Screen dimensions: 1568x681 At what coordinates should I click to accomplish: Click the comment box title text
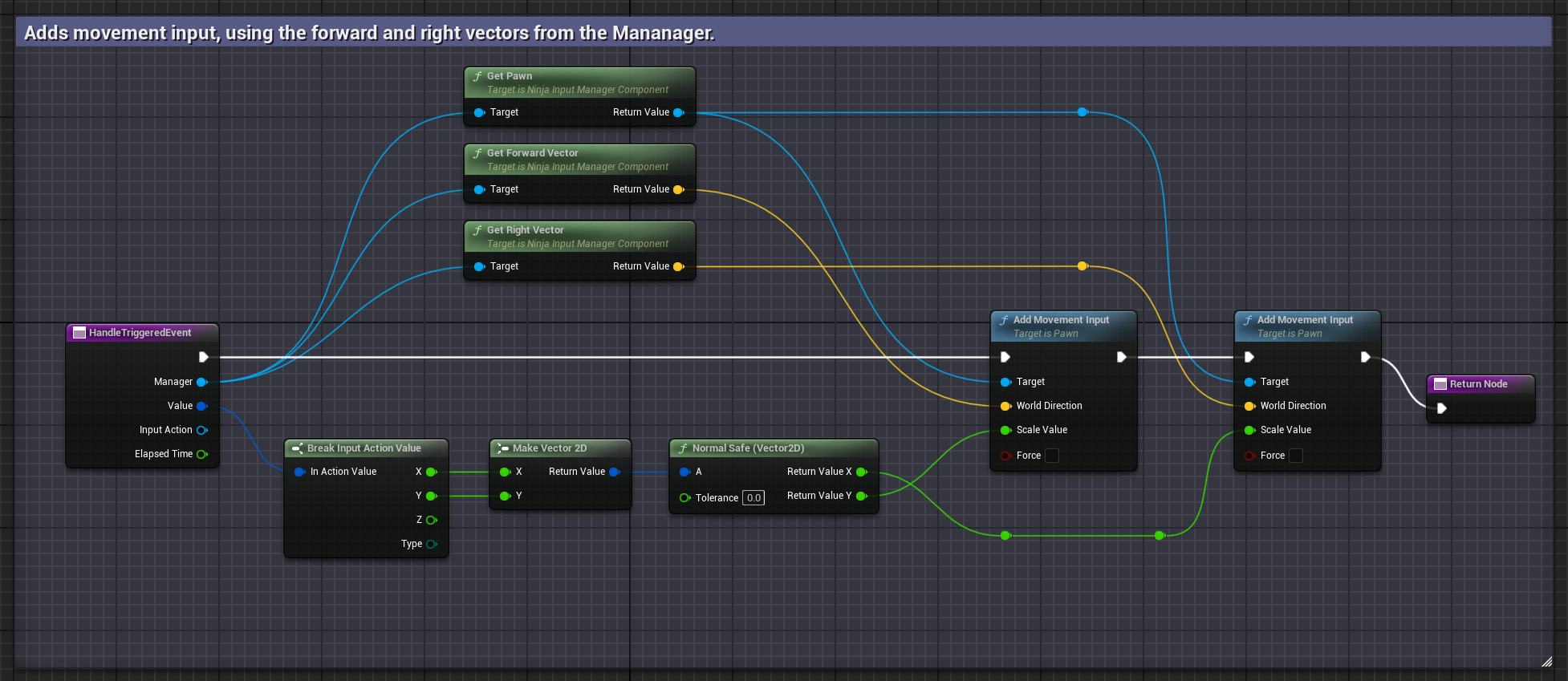pos(369,33)
